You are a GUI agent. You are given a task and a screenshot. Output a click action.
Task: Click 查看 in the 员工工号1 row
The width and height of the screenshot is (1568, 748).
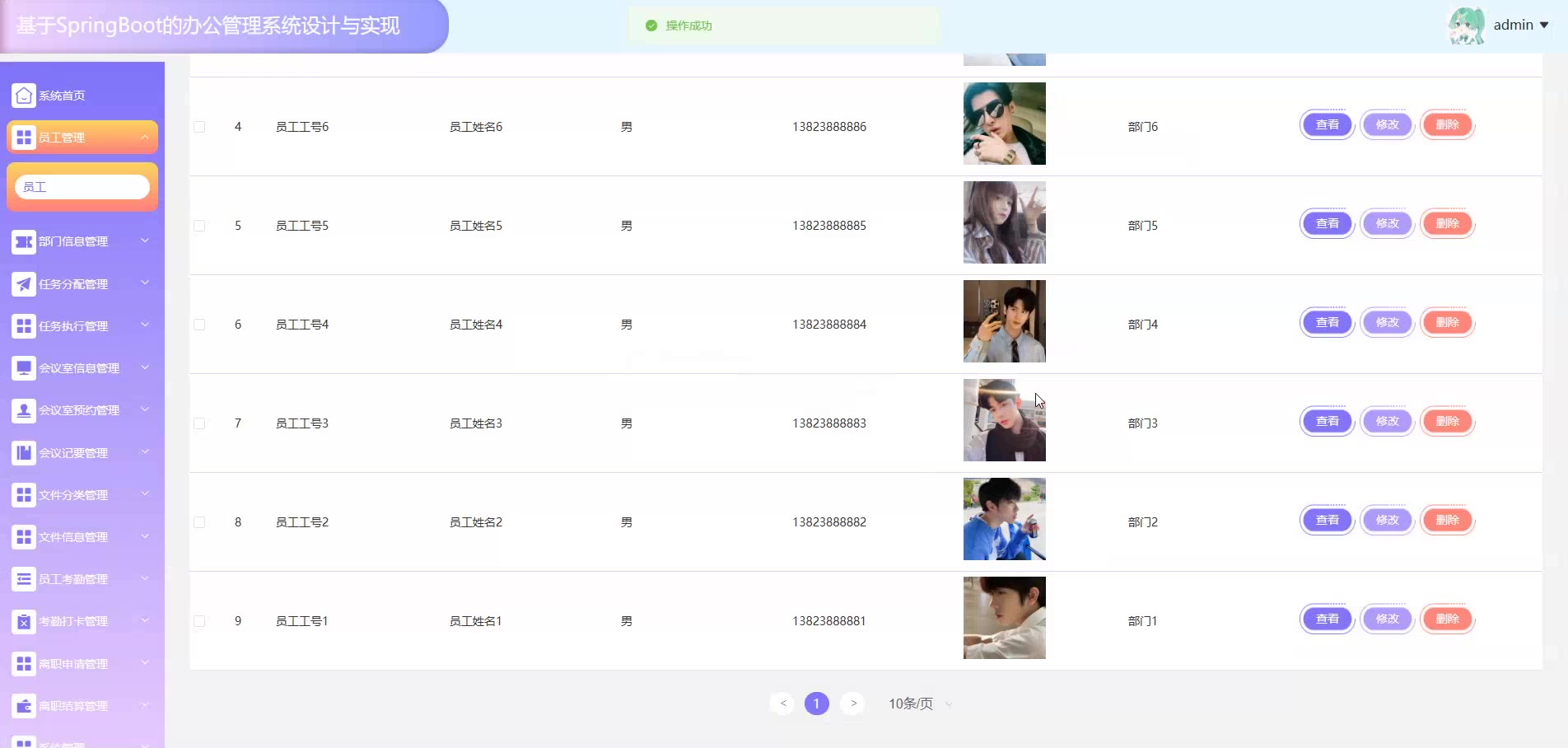[1327, 619]
